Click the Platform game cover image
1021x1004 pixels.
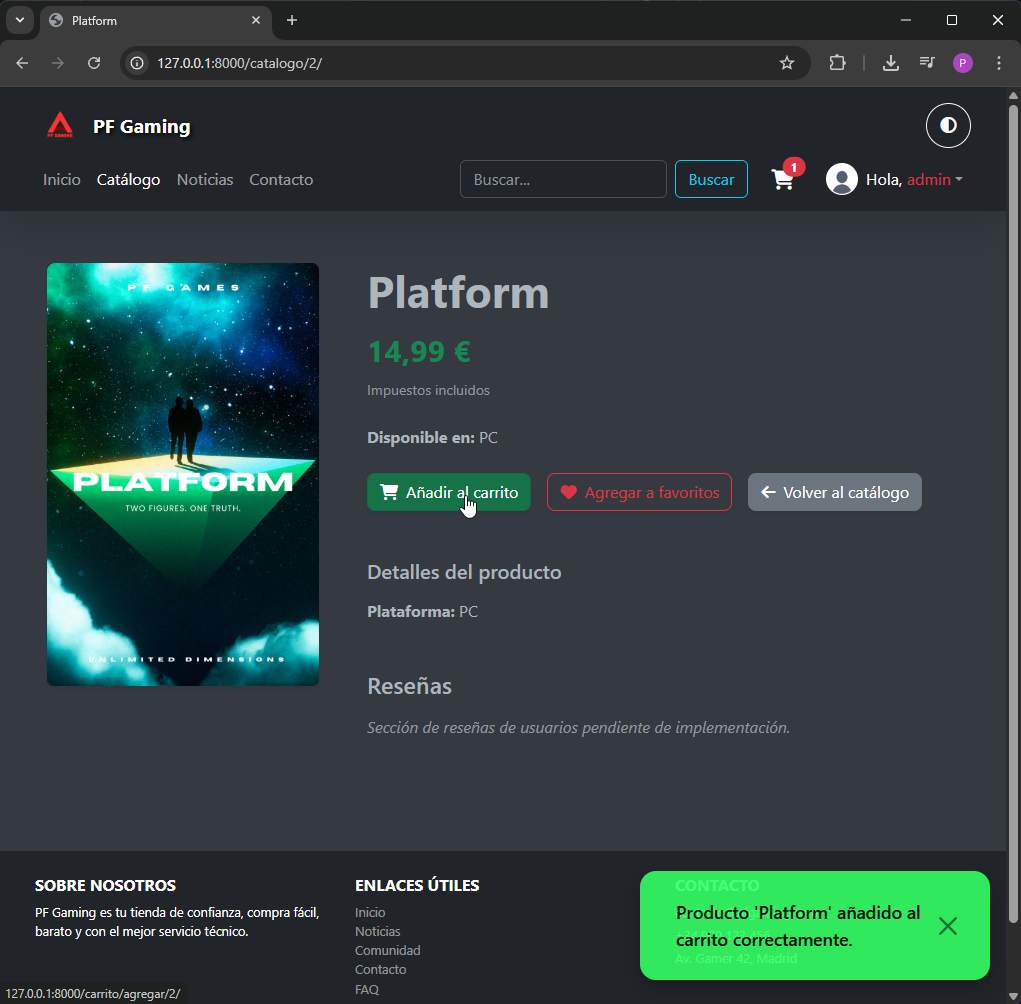tap(183, 474)
